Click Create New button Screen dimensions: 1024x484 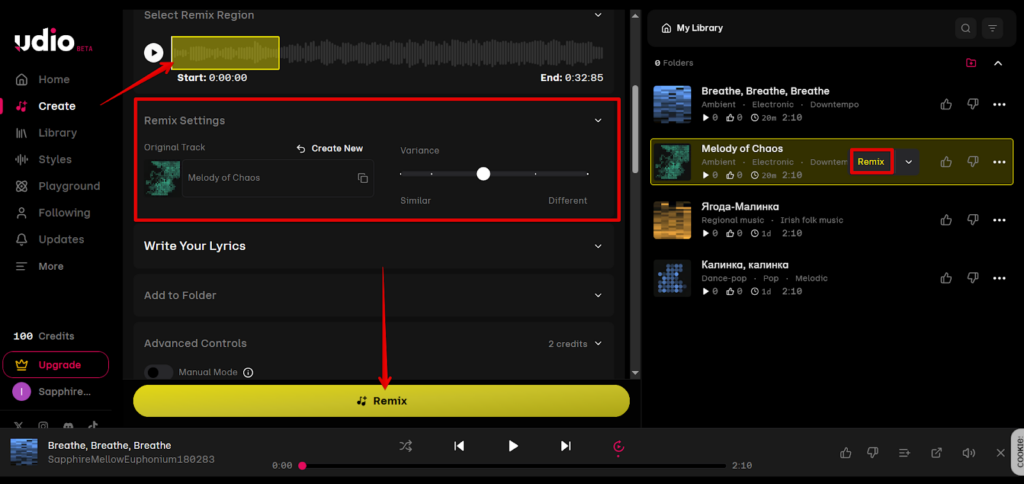[x=330, y=148]
